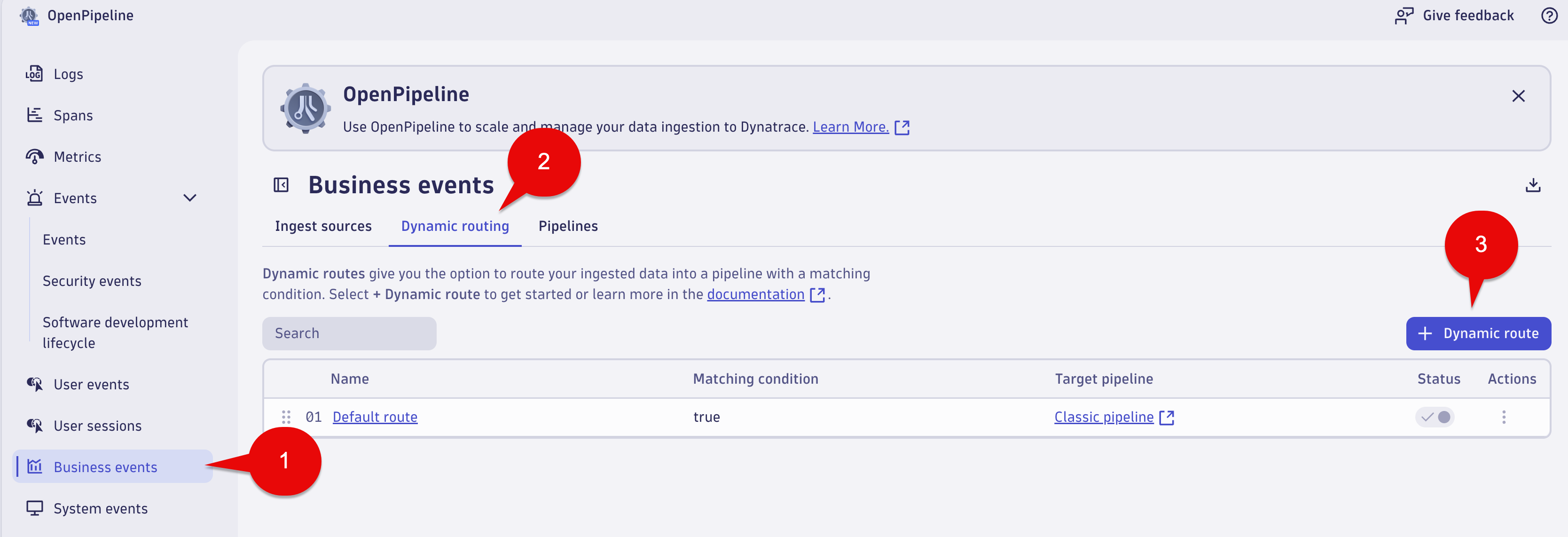Click the OpenPipeline banner gear logo
Viewport: 1568px width, 537px height.
point(305,108)
